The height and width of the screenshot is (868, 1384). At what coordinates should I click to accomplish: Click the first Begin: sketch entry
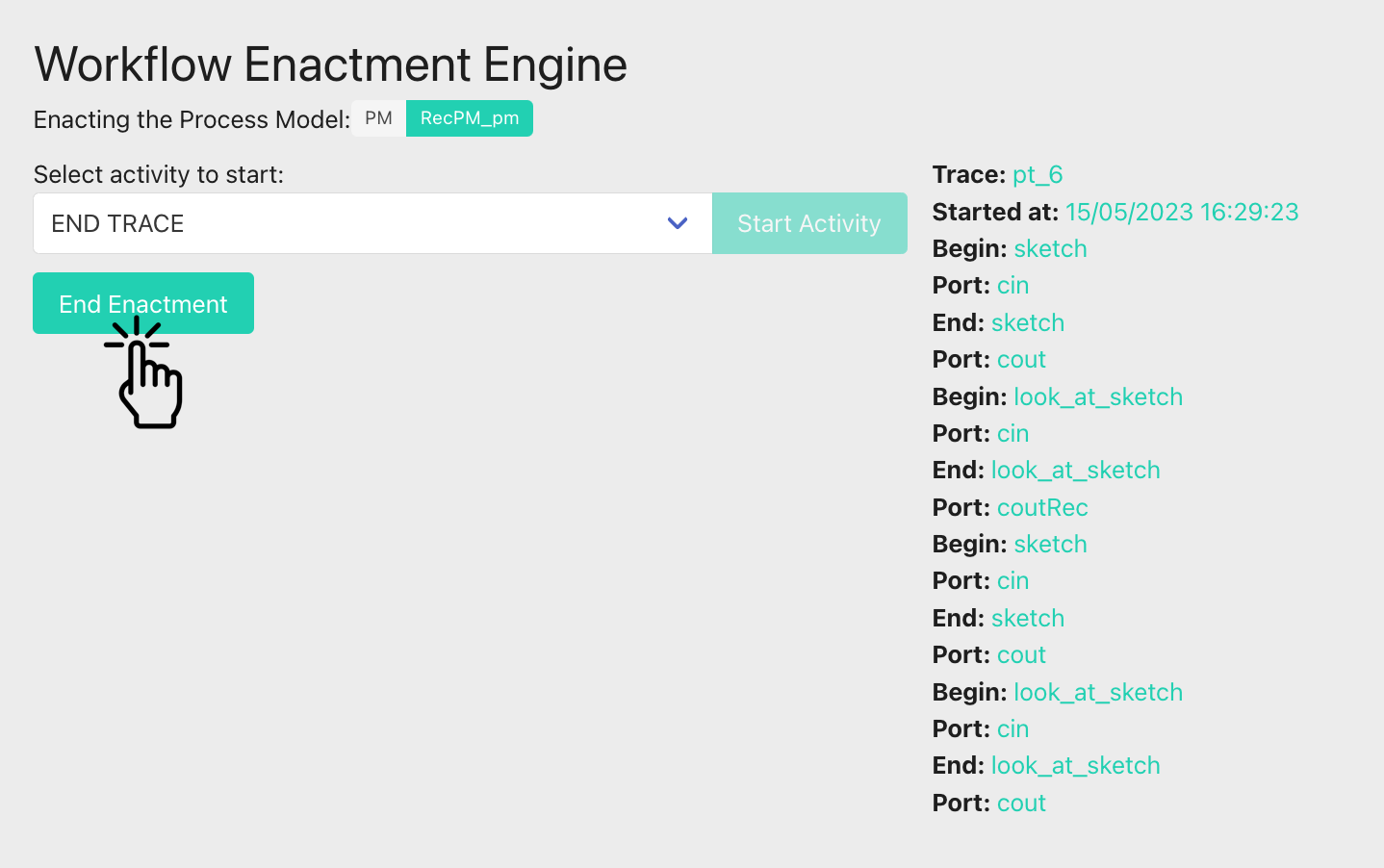point(1009,248)
